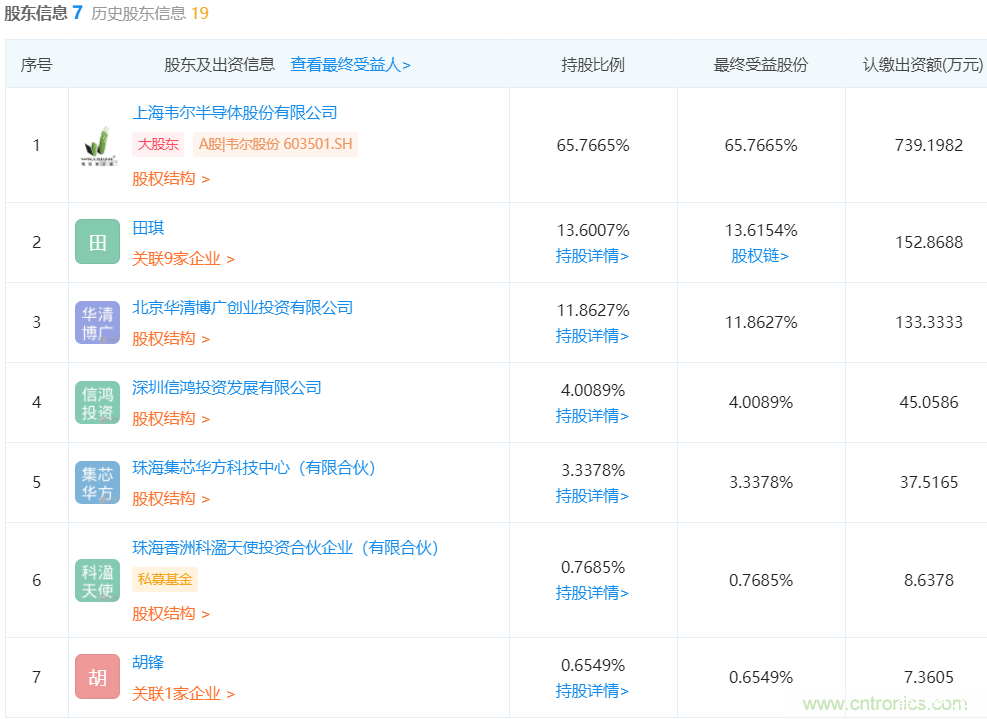987x719 pixels.
Task: Expand 股权结构 for 上海韦尔半导体
Action: click(x=163, y=179)
